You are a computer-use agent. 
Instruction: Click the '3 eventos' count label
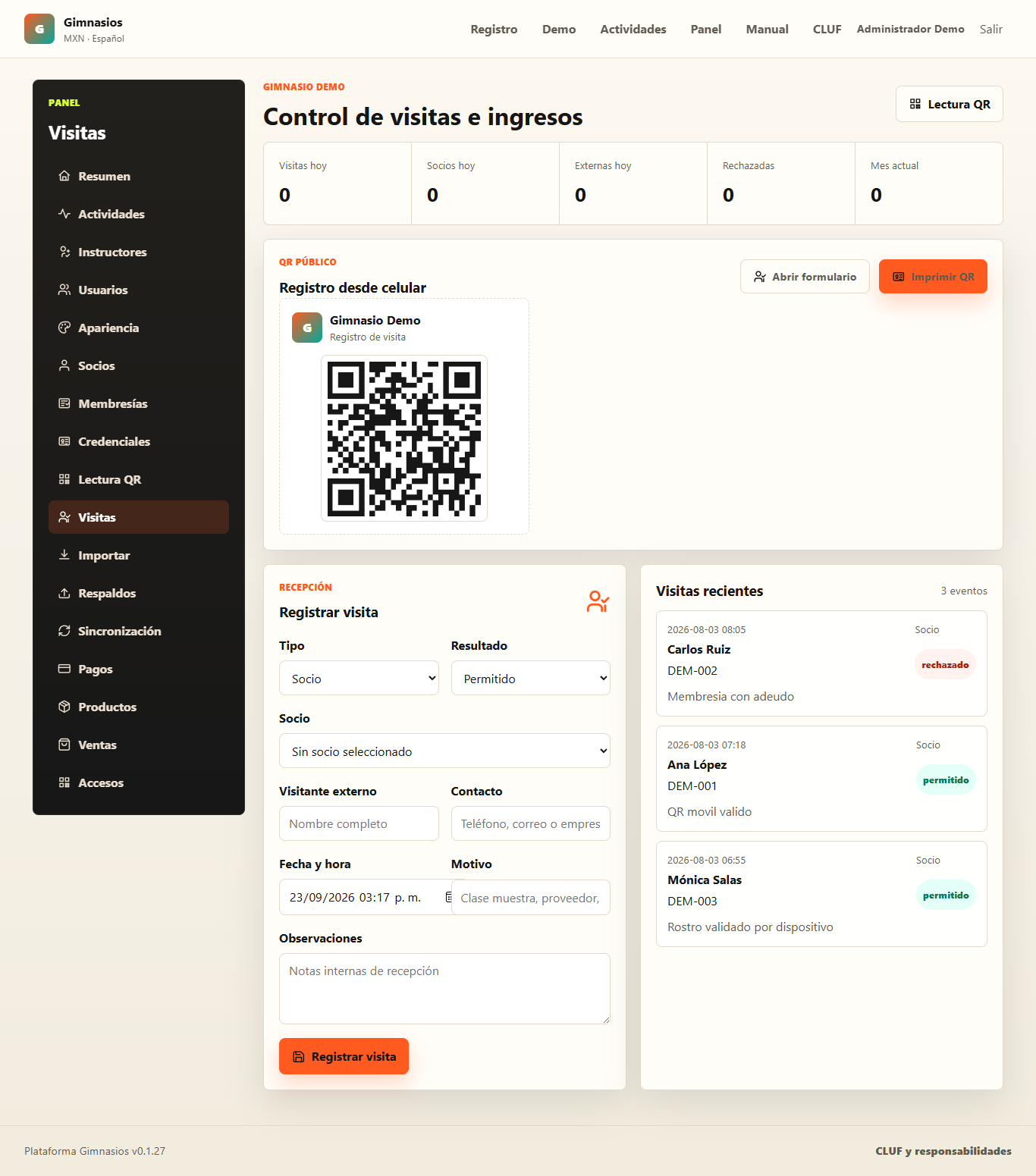[964, 591]
